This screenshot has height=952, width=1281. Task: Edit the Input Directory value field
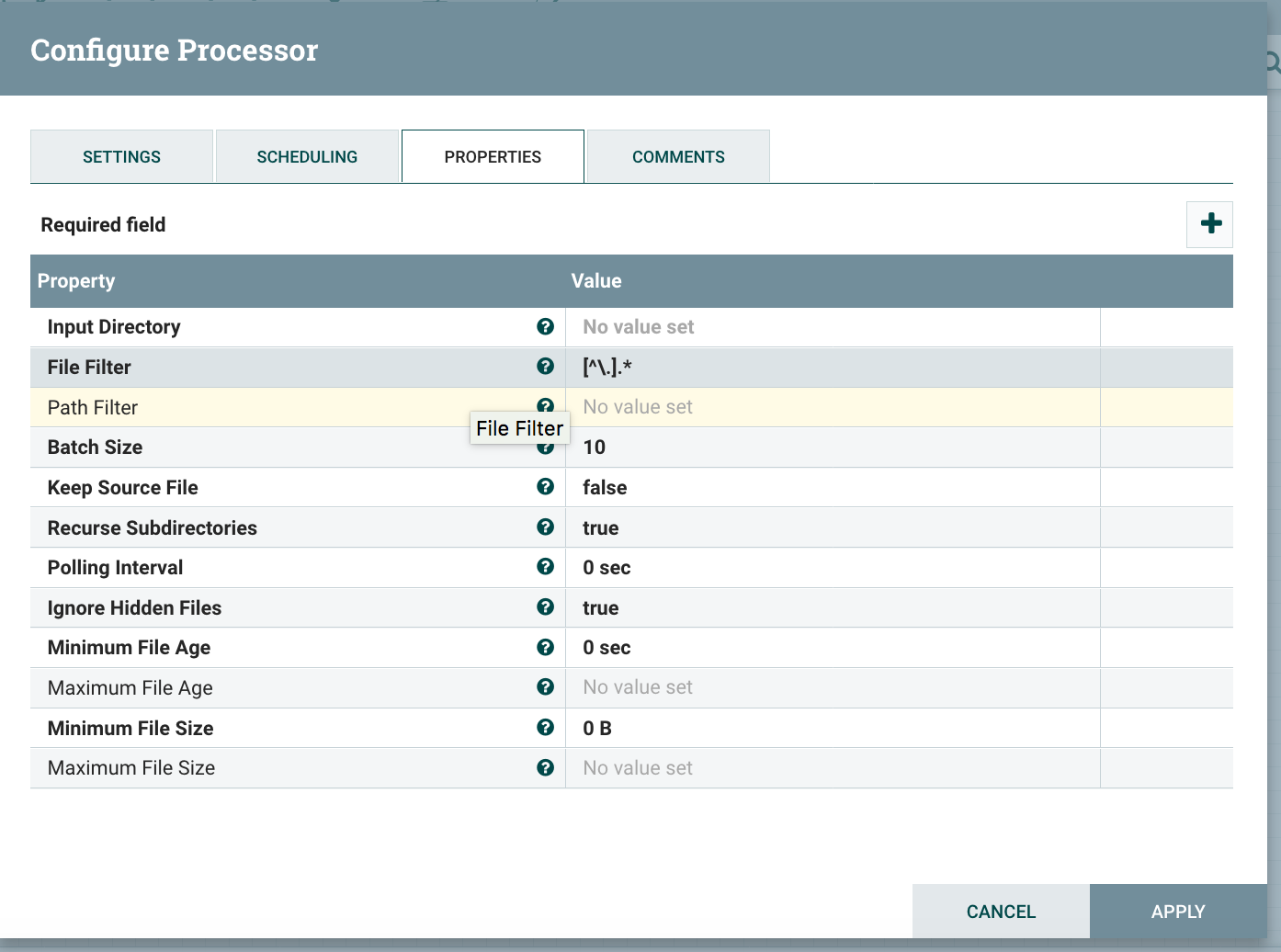(x=832, y=327)
